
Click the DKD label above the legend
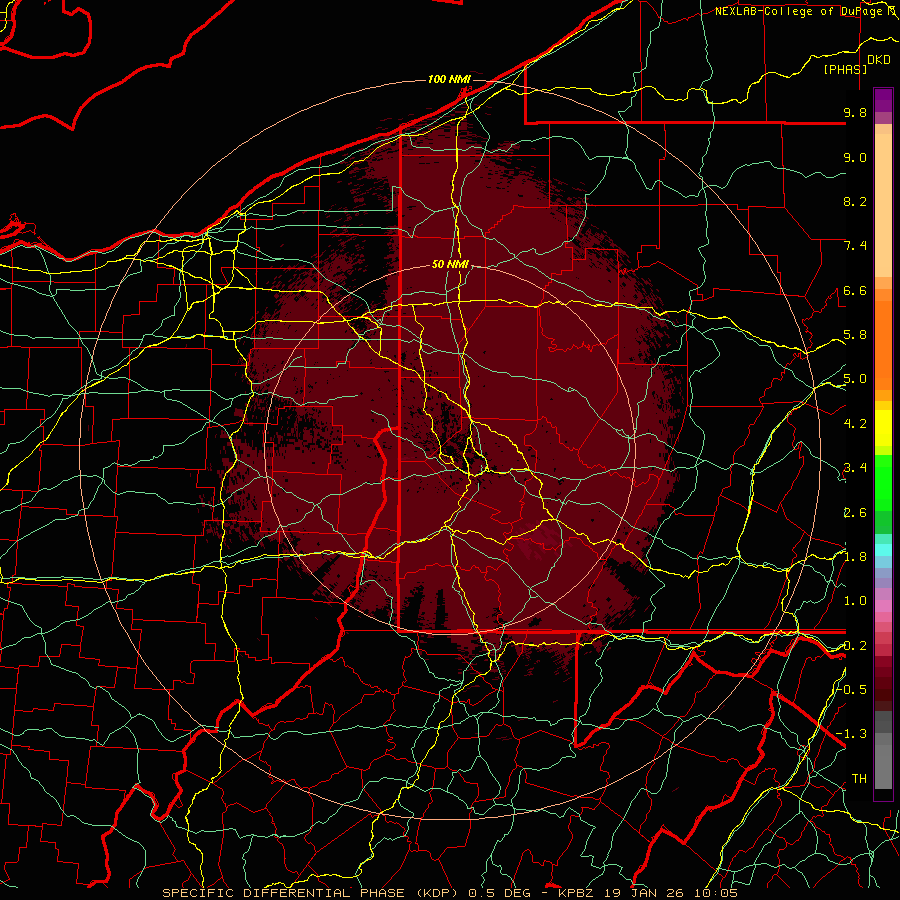pyautogui.click(x=879, y=60)
